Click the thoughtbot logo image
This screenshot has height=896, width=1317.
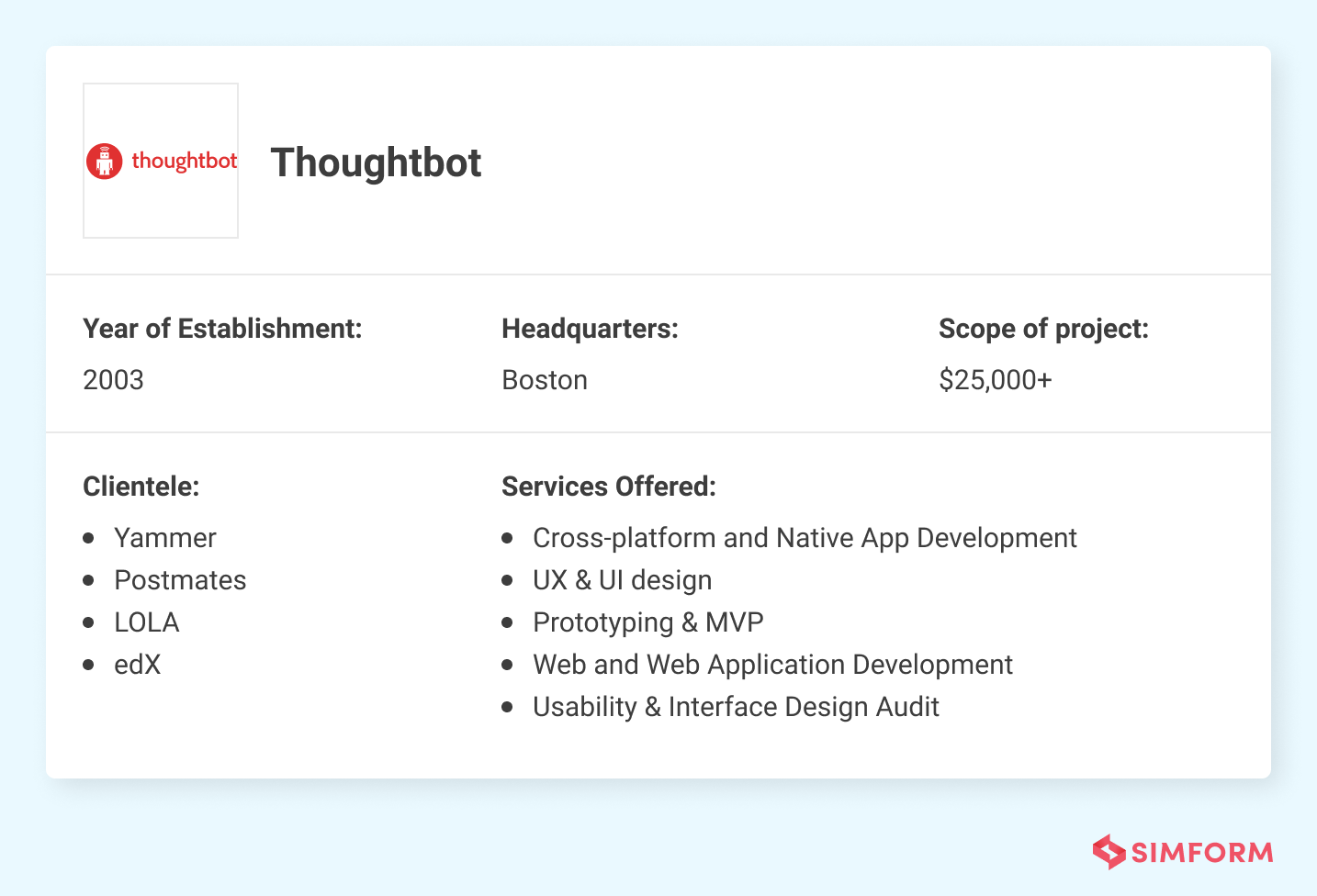coord(161,161)
